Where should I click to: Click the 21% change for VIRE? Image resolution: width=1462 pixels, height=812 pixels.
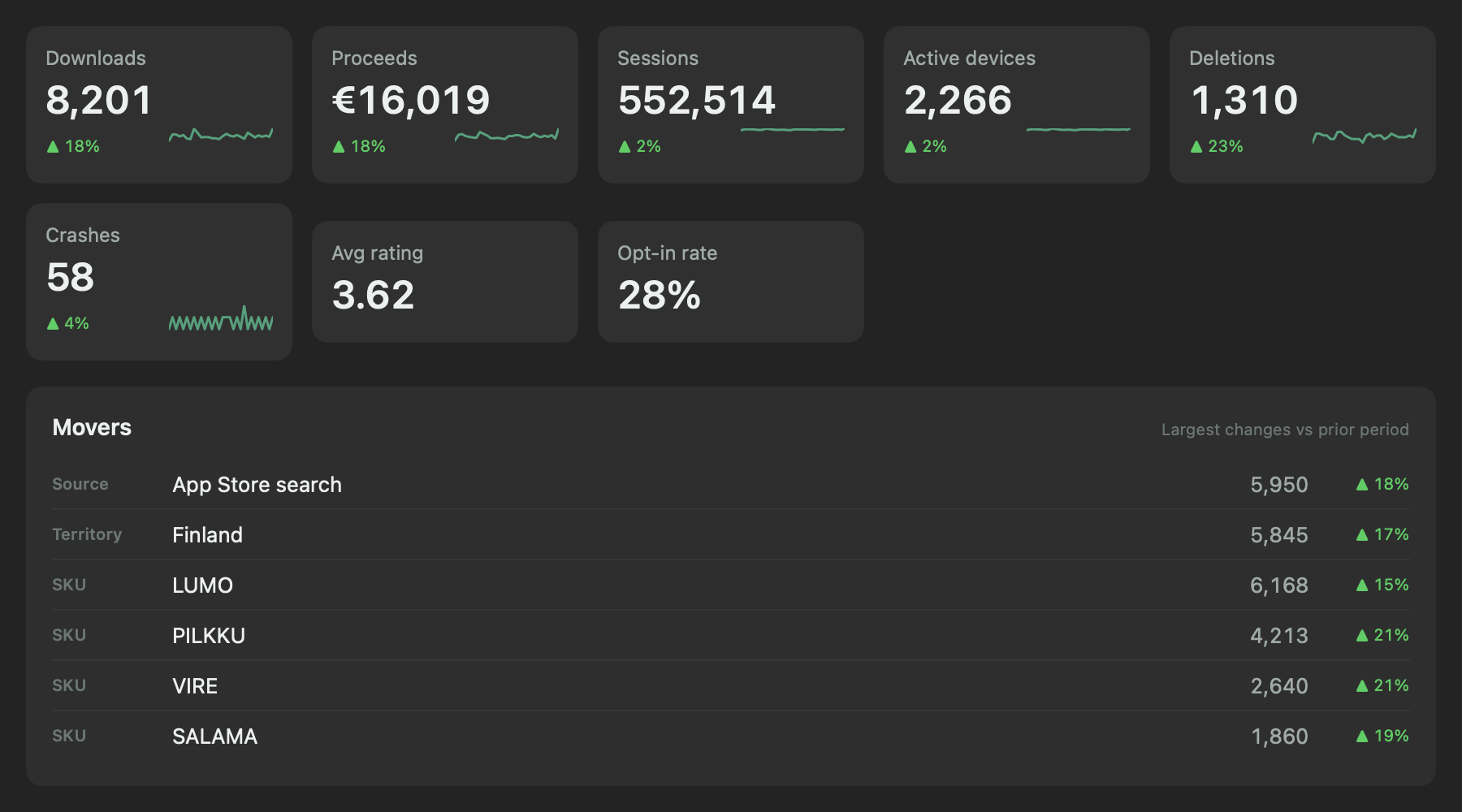[1382, 685]
